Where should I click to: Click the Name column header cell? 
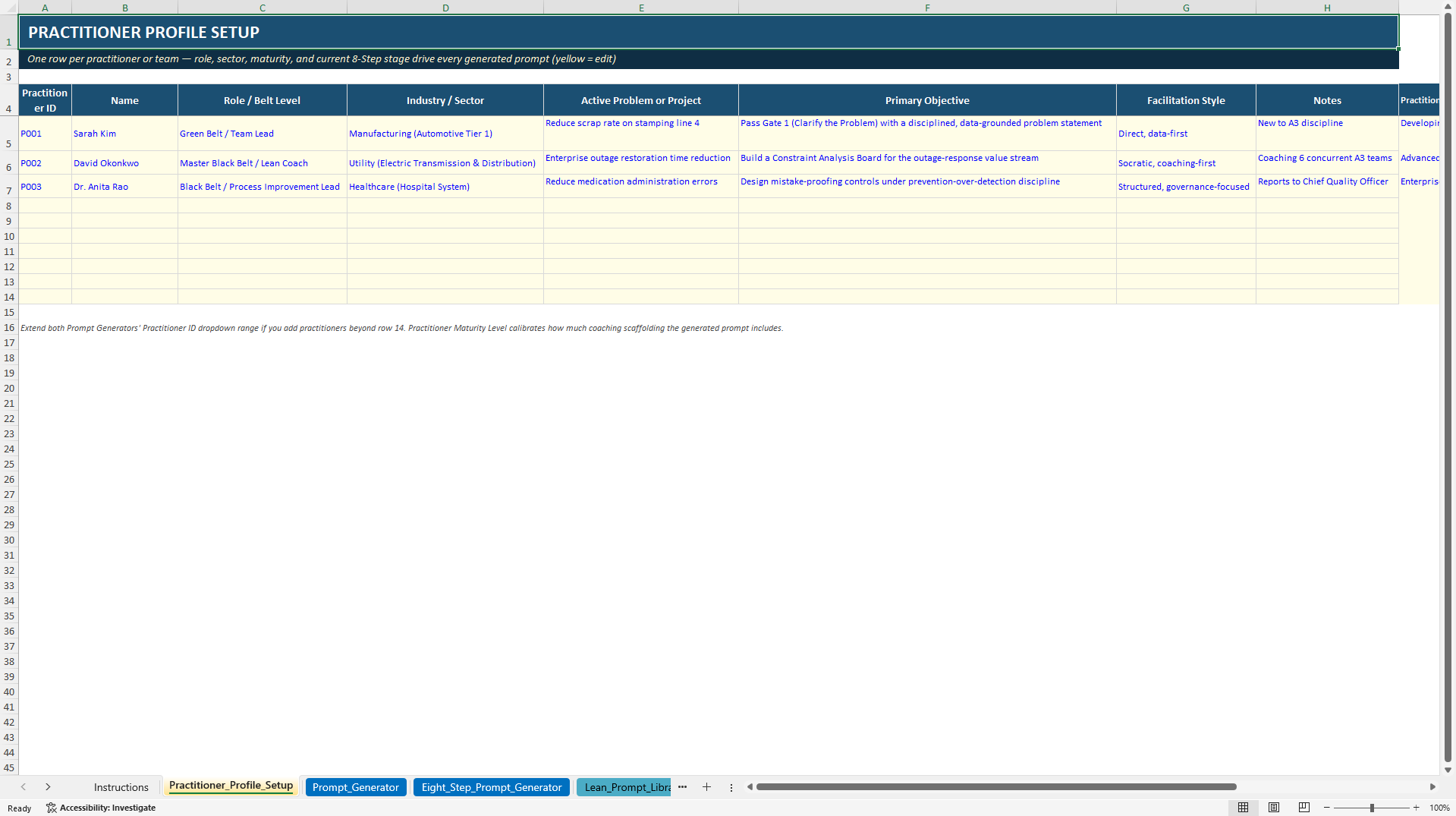click(x=124, y=100)
